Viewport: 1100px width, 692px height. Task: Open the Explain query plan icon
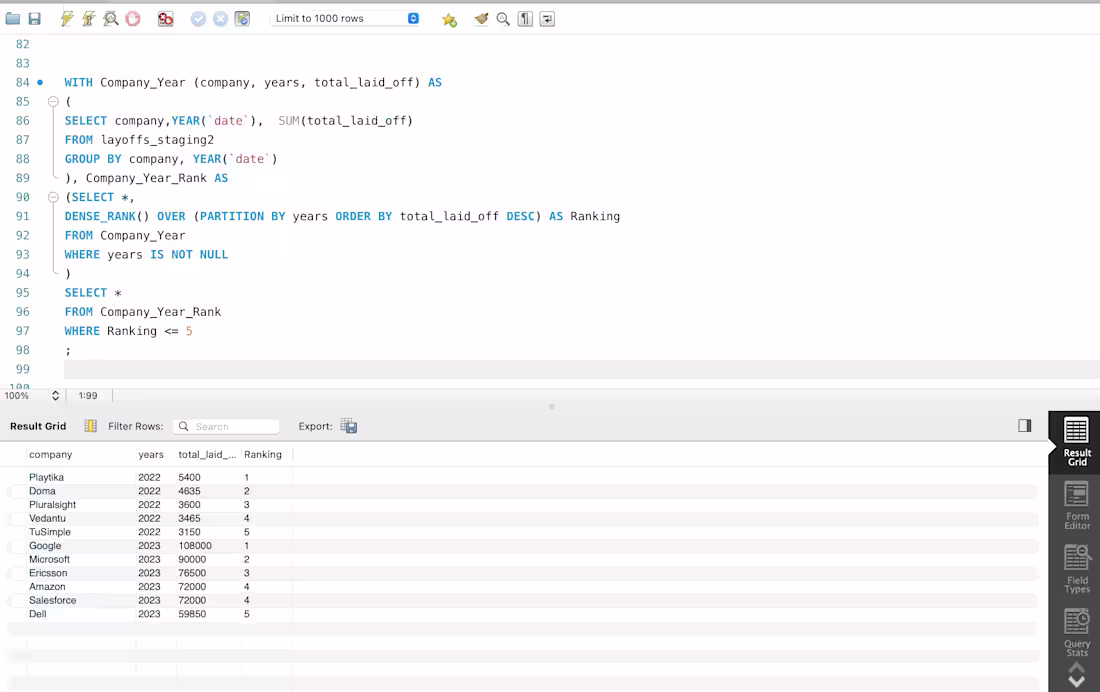click(x=110, y=18)
